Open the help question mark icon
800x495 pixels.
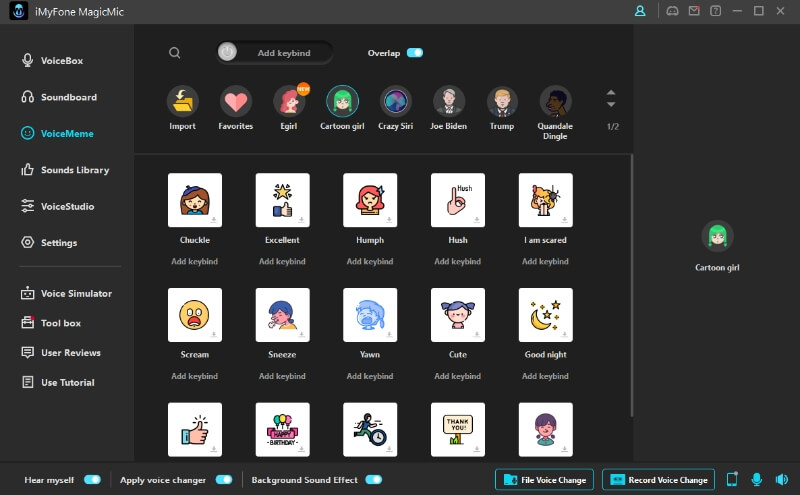[x=715, y=11]
